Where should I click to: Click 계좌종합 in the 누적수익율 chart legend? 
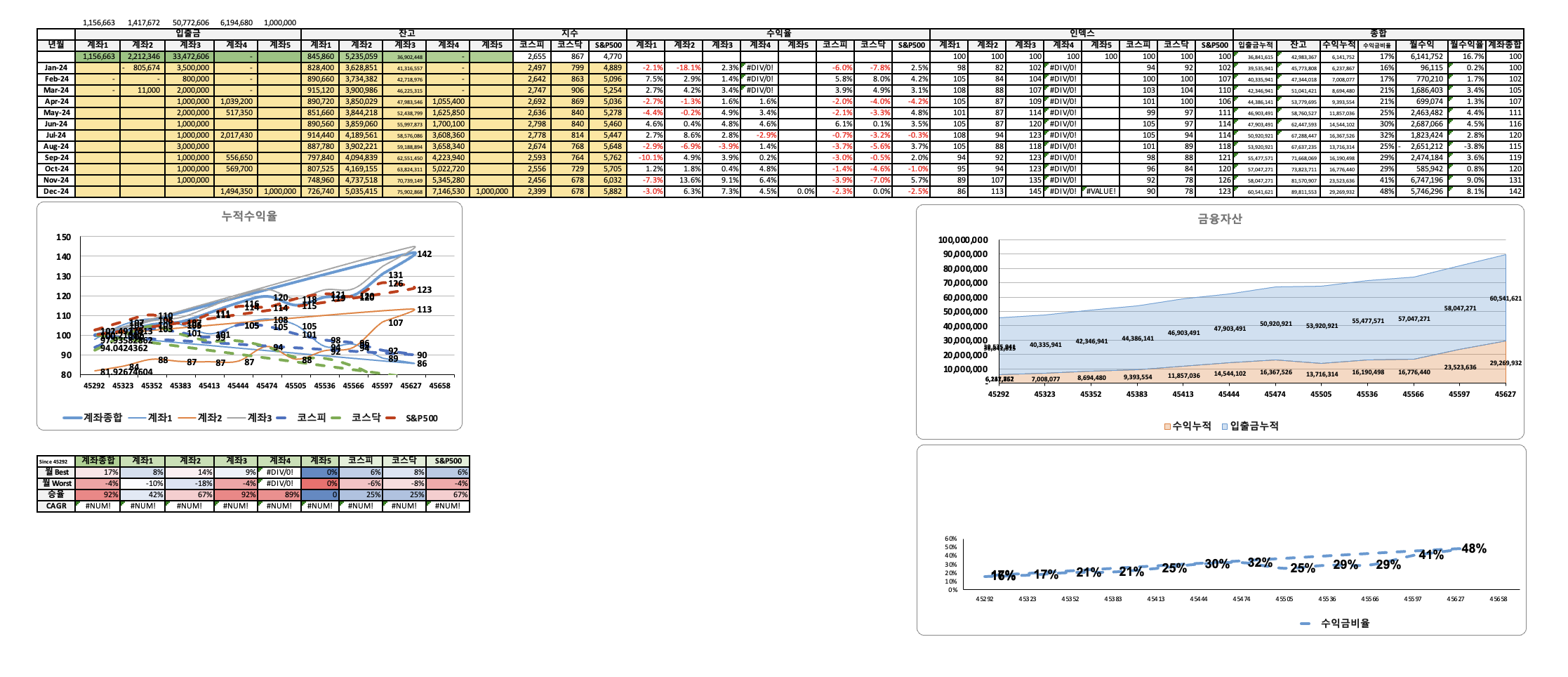93,418
